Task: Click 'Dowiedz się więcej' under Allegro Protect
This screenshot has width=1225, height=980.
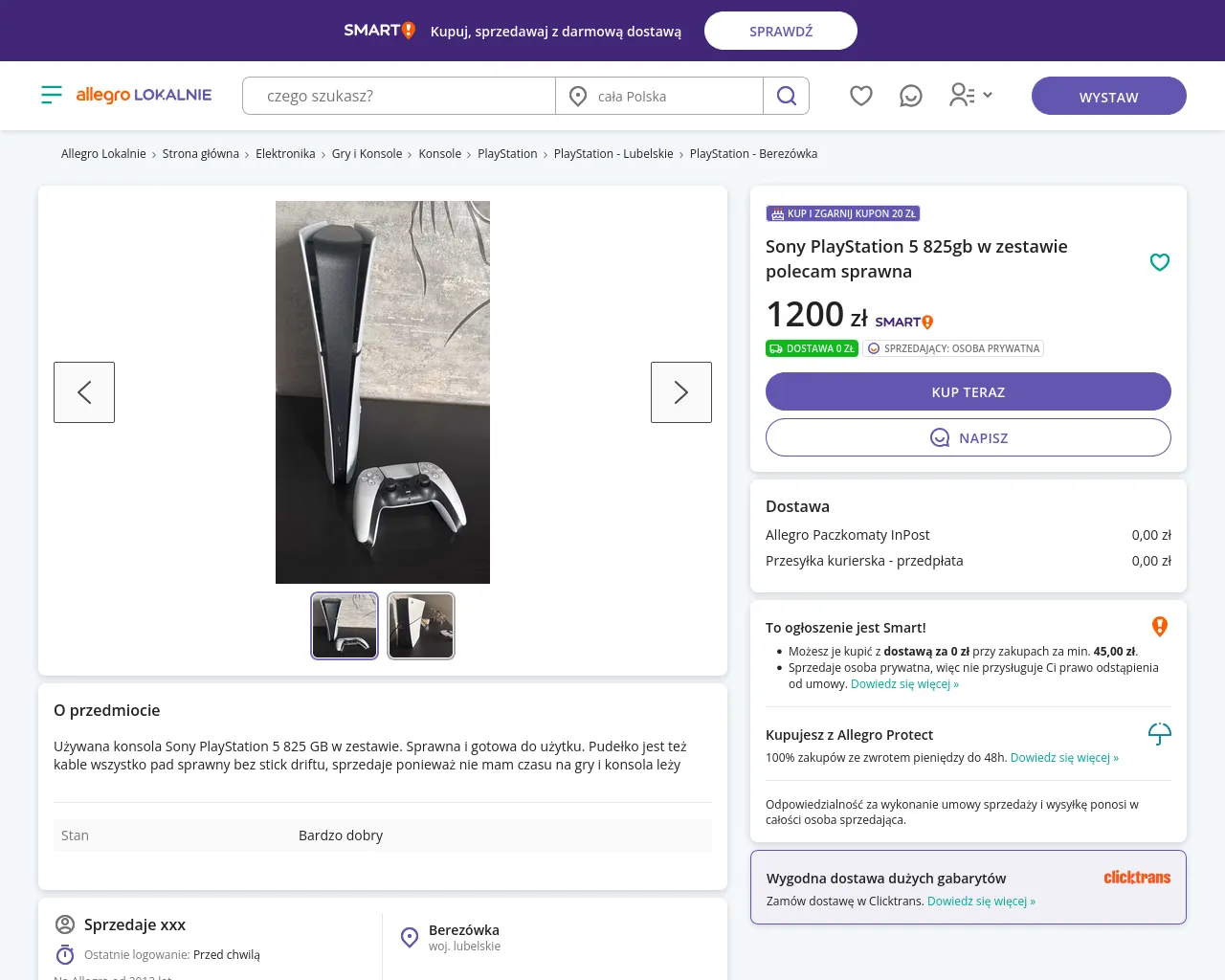Action: [1064, 758]
